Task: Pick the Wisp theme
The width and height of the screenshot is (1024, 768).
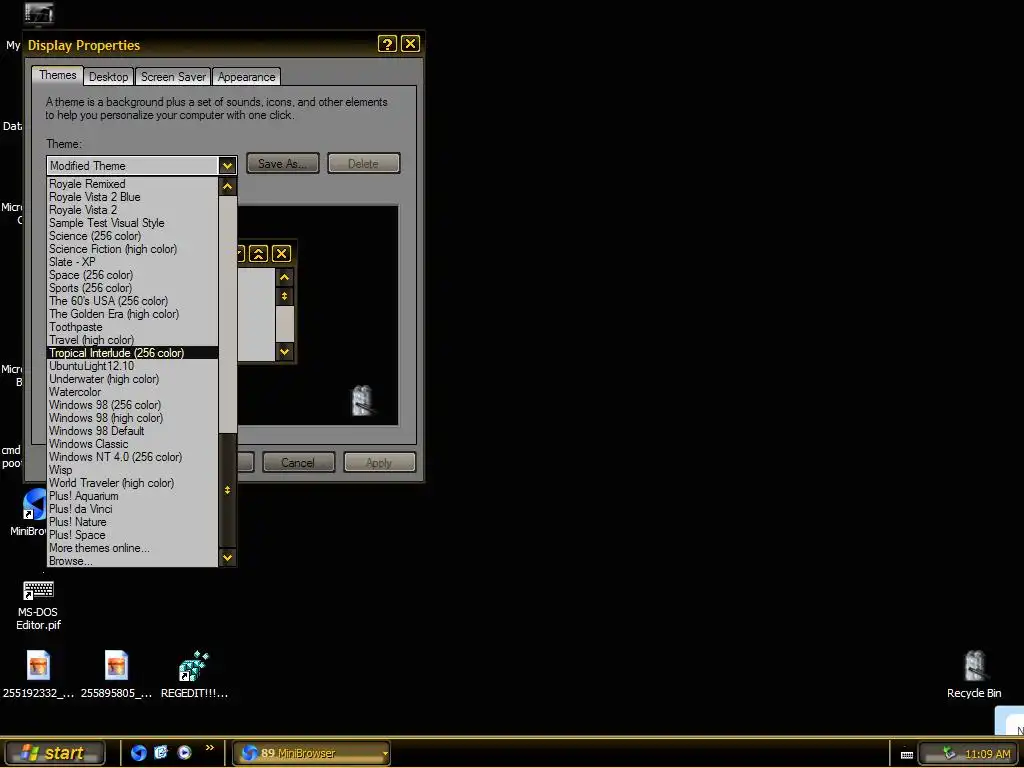Action: click(x=133, y=470)
